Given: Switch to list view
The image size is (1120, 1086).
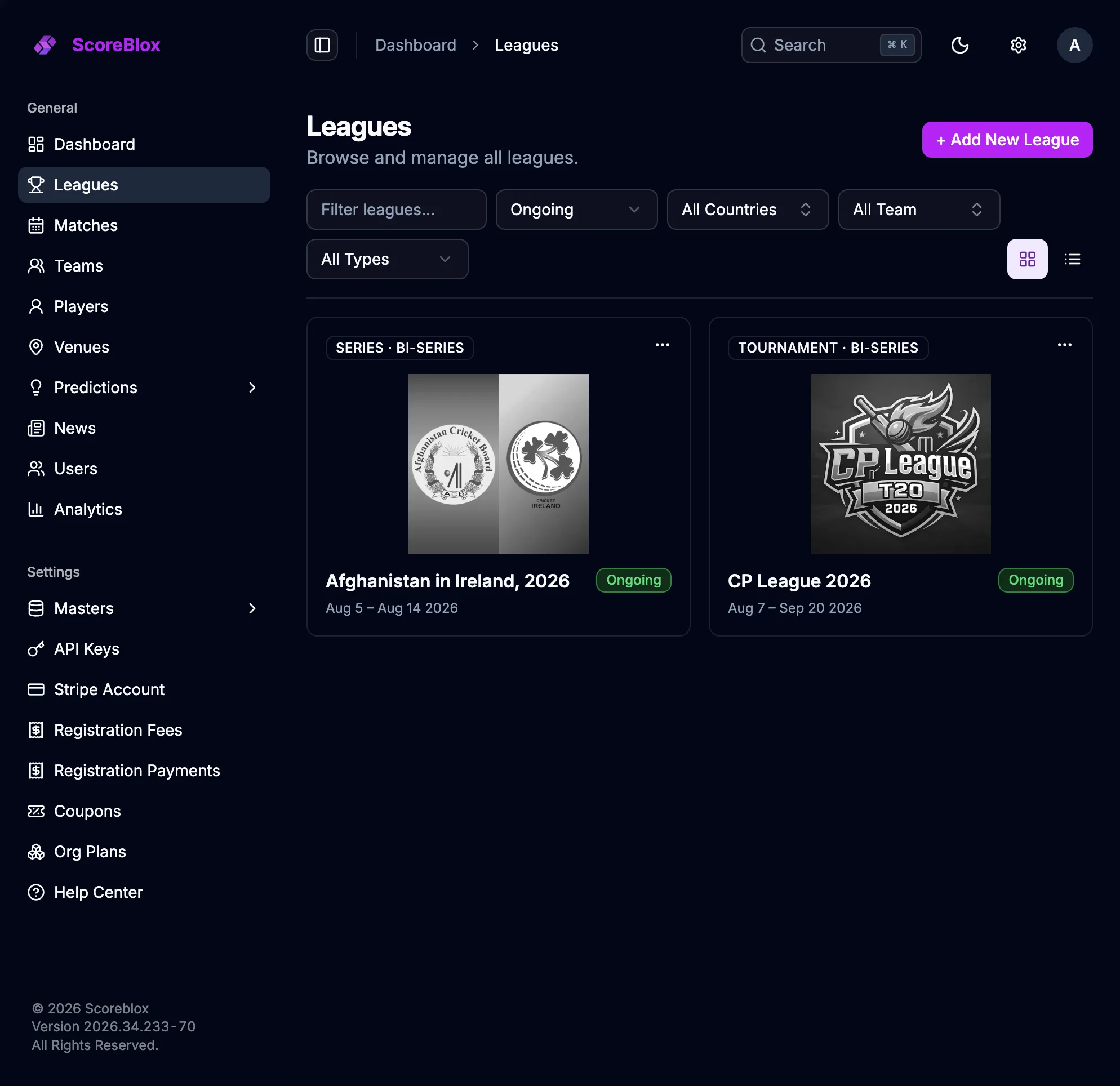Looking at the screenshot, I should point(1072,259).
